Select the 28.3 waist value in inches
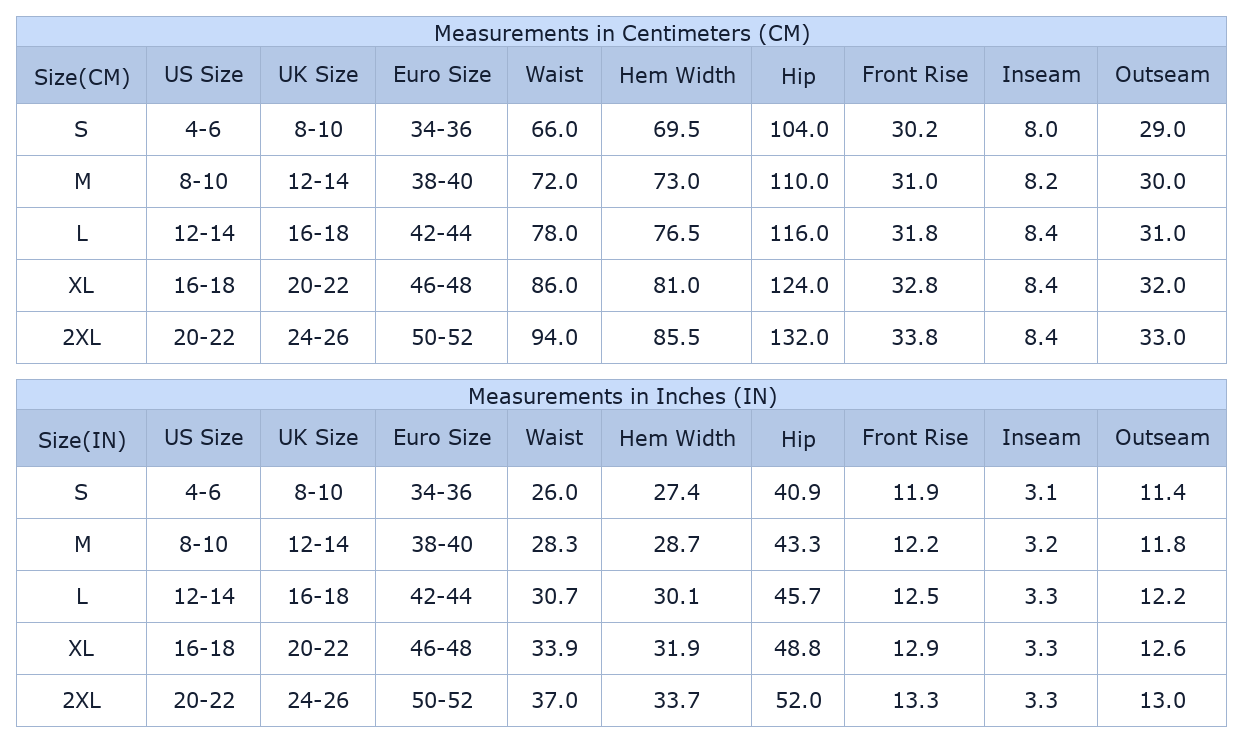The height and width of the screenshot is (748, 1242). [x=554, y=544]
